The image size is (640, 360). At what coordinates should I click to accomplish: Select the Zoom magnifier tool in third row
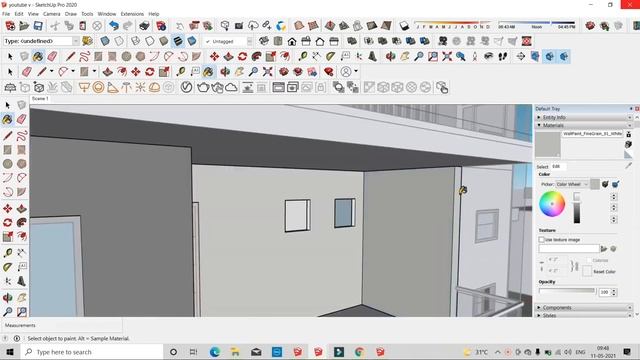418,56
